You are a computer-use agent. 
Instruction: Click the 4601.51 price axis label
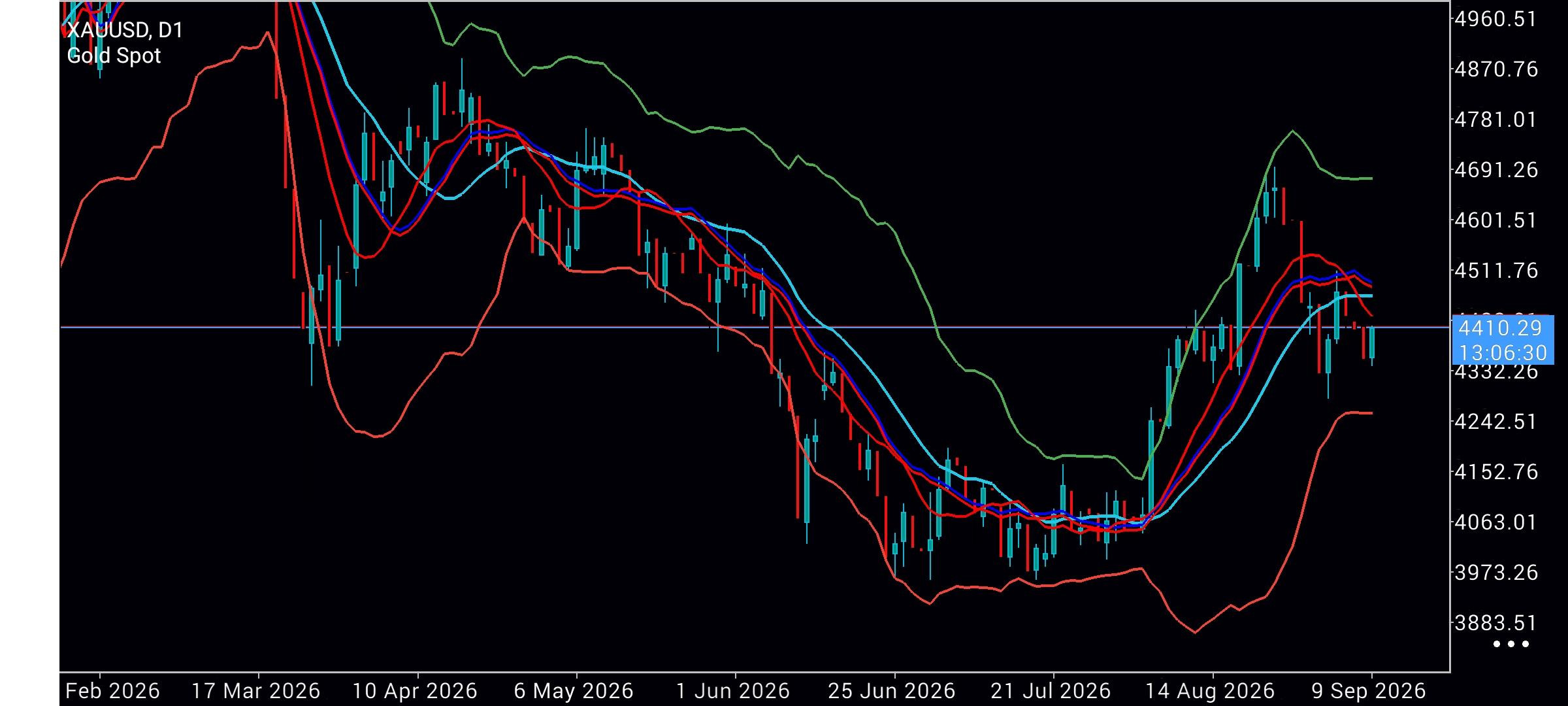[x=1495, y=220]
